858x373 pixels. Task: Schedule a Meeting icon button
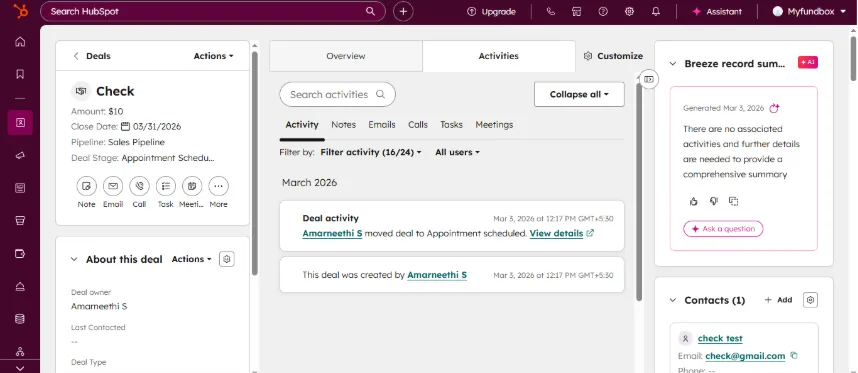pos(192,186)
